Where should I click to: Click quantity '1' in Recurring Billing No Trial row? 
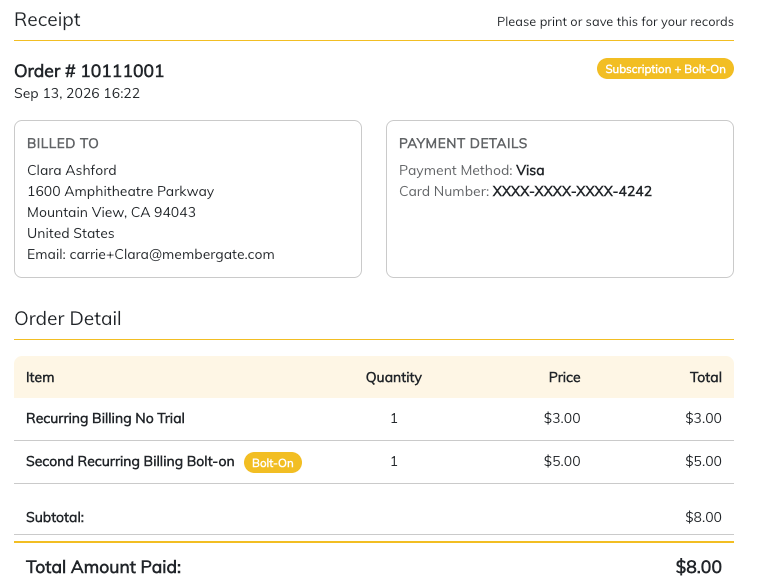tap(394, 418)
